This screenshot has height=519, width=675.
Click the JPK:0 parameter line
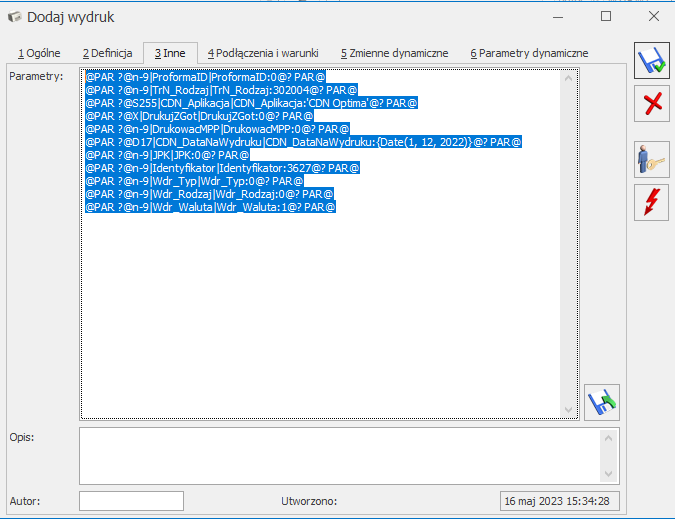point(167,155)
